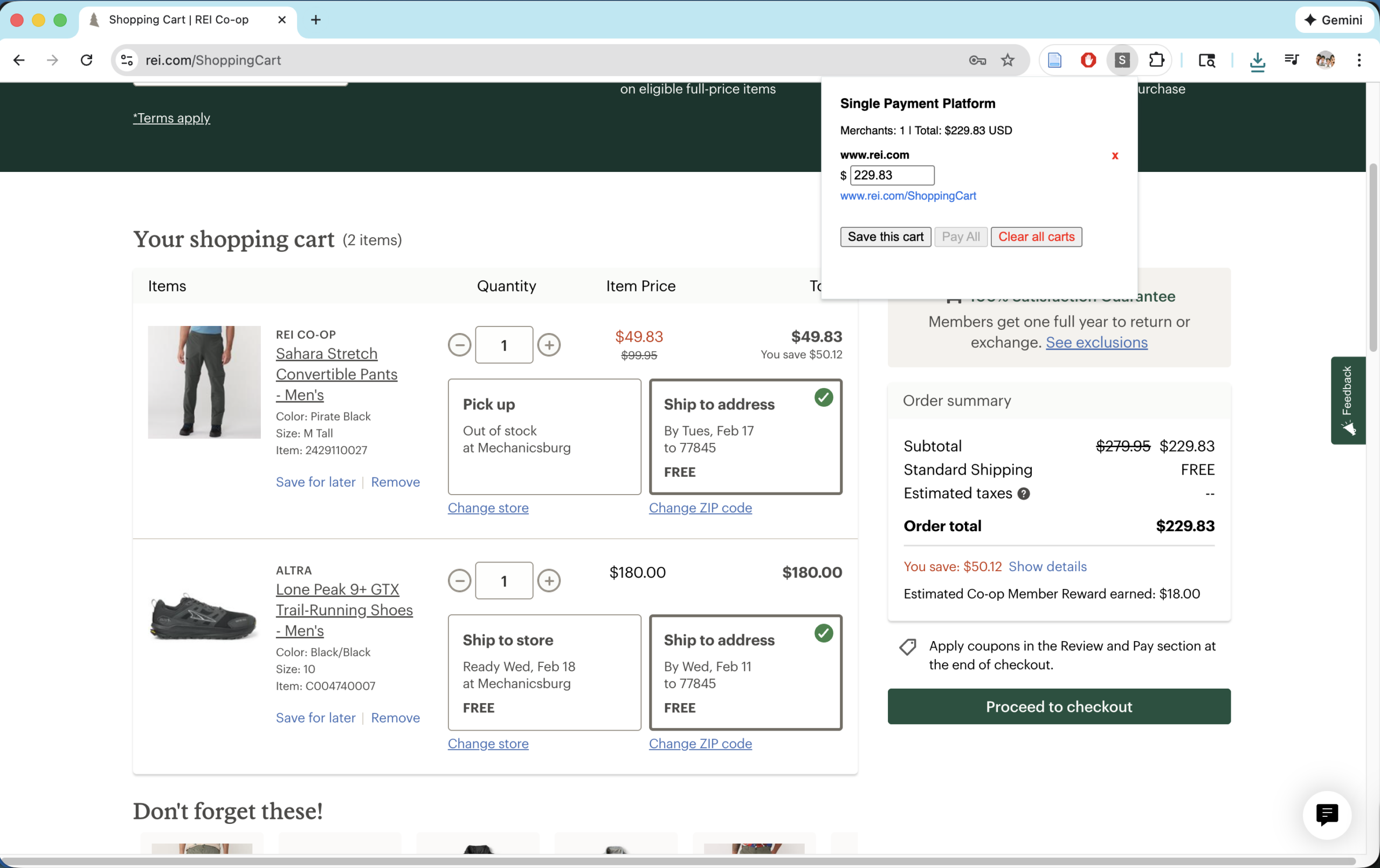Select Ship to store for Altra shoes
Image resolution: width=1380 pixels, height=868 pixels.
(544, 672)
